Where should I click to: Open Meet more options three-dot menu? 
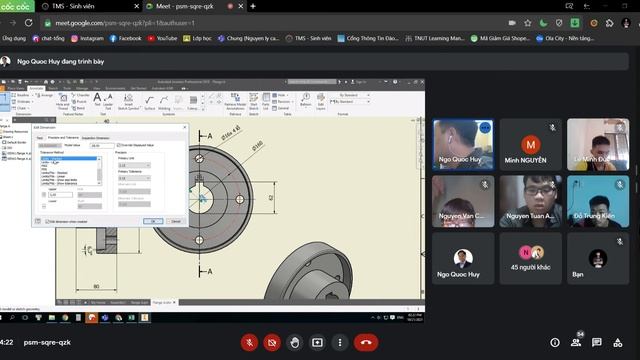click(x=340, y=342)
